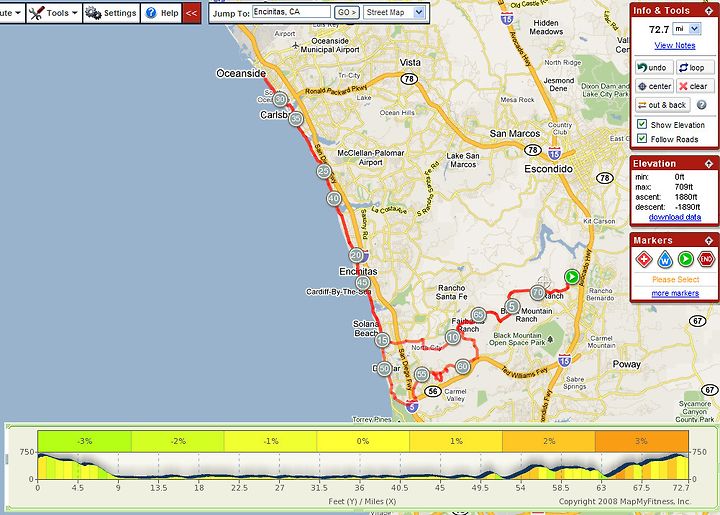Click the 0% grade color swatch
The width and height of the screenshot is (720, 515).
tap(363, 441)
